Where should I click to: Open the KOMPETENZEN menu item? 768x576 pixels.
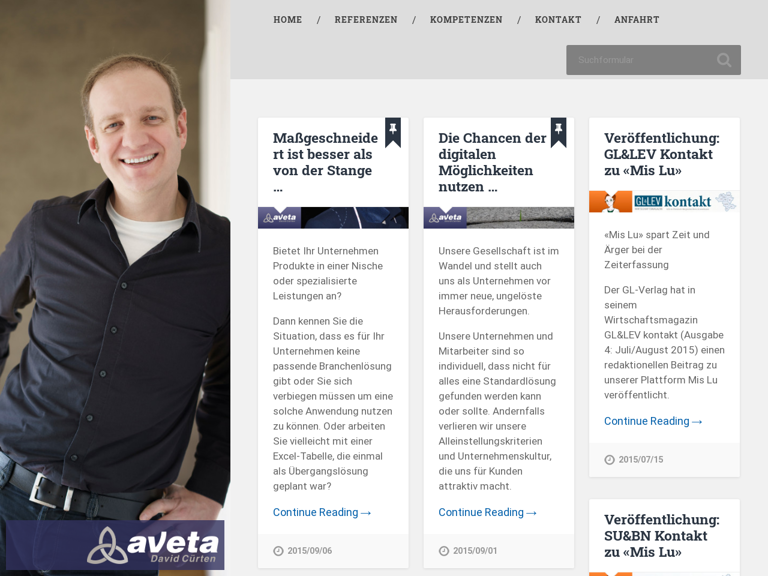(466, 20)
